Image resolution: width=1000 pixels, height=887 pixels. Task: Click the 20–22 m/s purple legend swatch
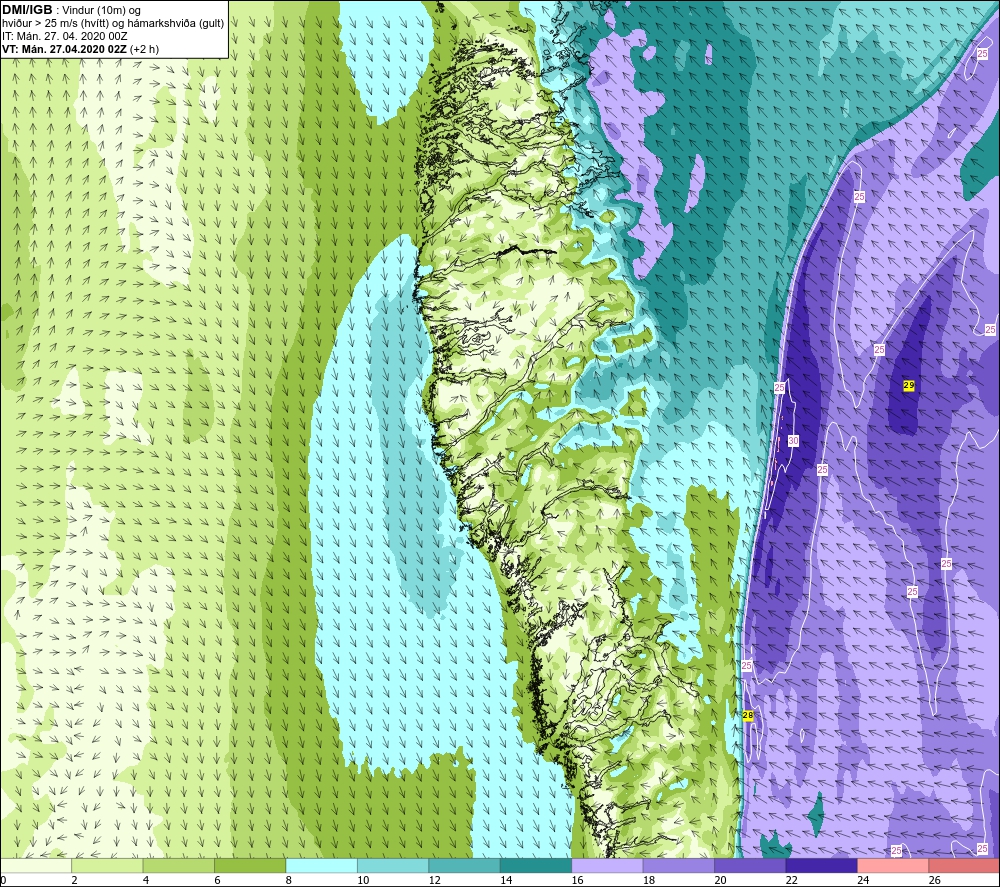pos(750,865)
